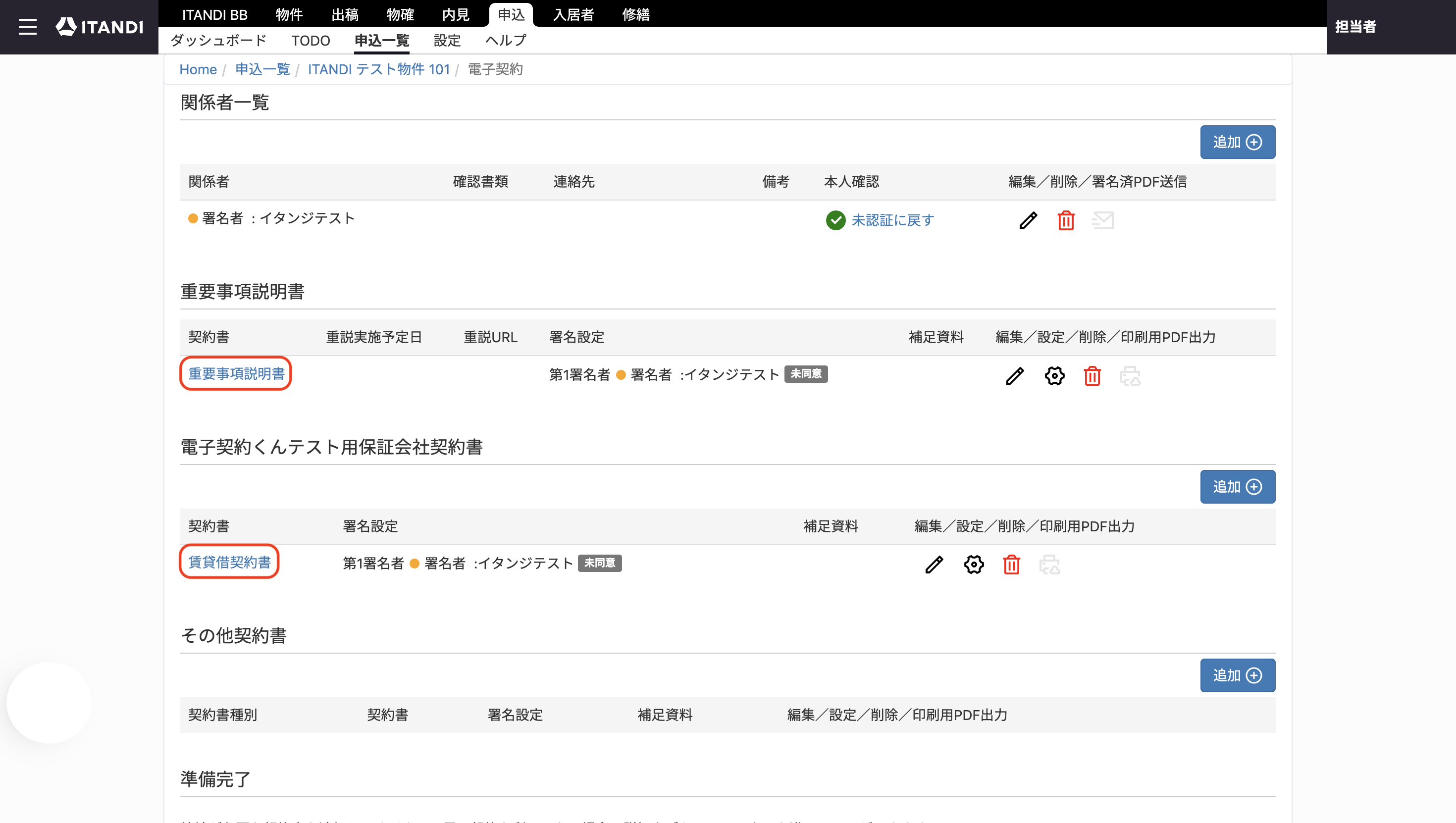Select 申込一覧 in the sub menu
This screenshot has height=823, width=1456.
(381, 41)
